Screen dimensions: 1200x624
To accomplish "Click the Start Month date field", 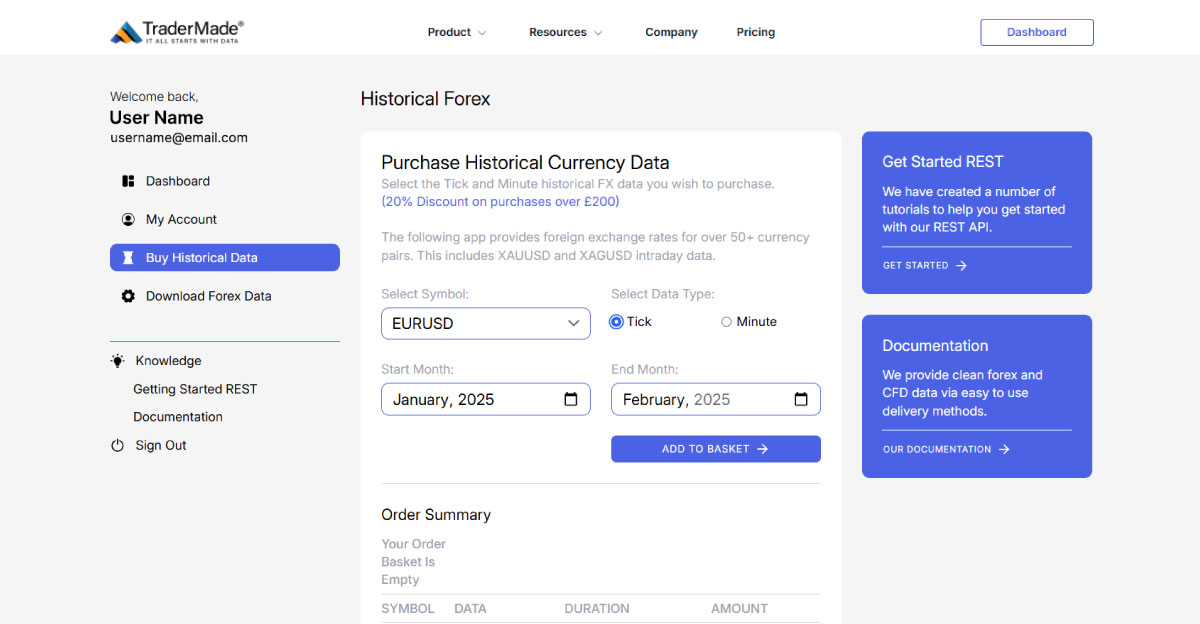I will pos(486,399).
